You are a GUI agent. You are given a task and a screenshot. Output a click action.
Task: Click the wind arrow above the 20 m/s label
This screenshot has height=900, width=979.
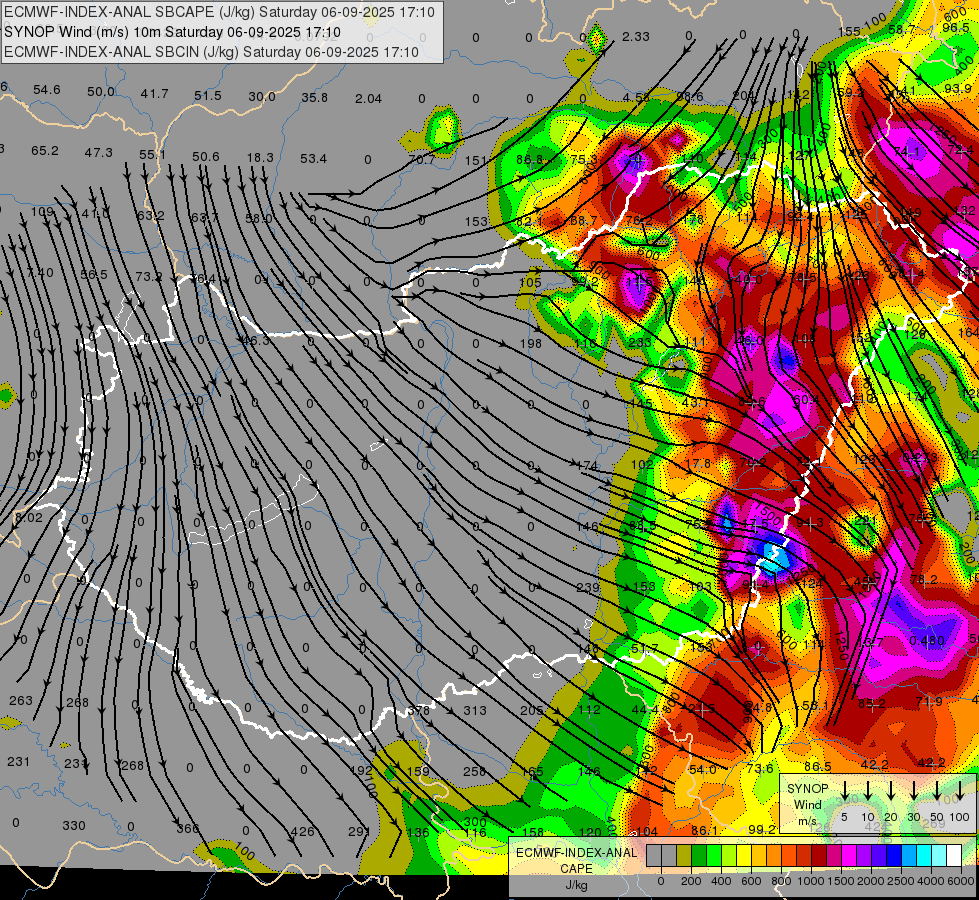coord(891,791)
